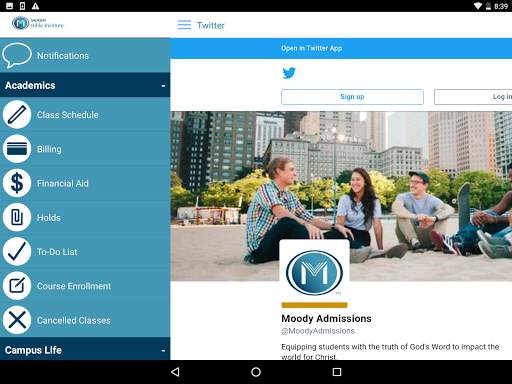512x384 pixels.
Task: Tap the Billing credit card icon
Action: 17,149
